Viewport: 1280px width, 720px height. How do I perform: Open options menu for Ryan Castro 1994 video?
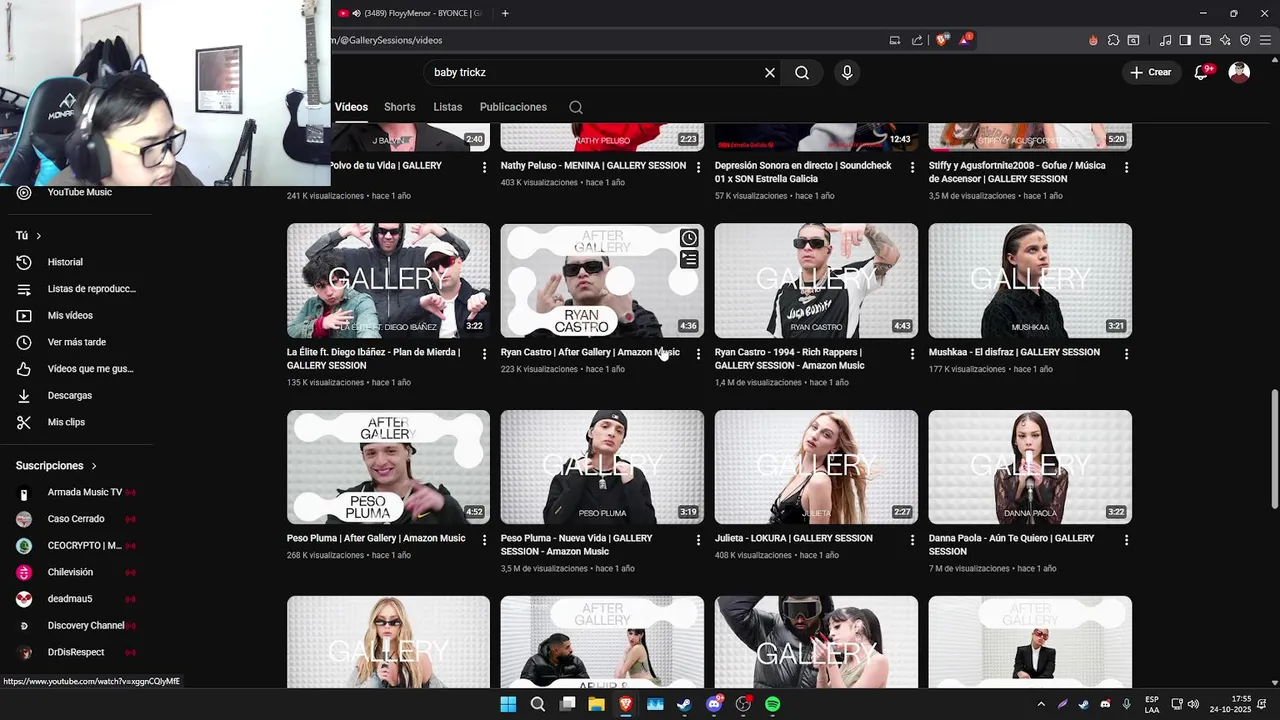tap(912, 354)
